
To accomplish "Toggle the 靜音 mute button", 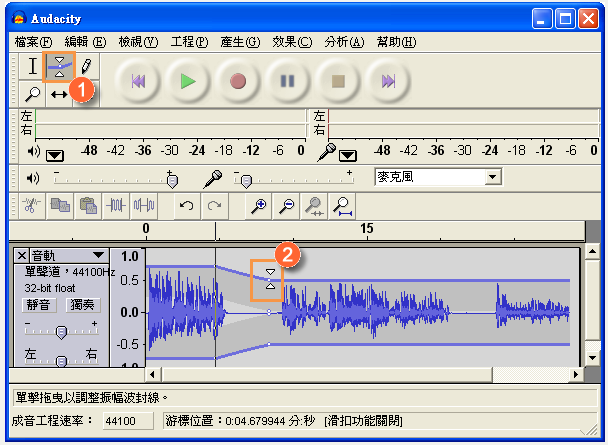I will 39,305.
